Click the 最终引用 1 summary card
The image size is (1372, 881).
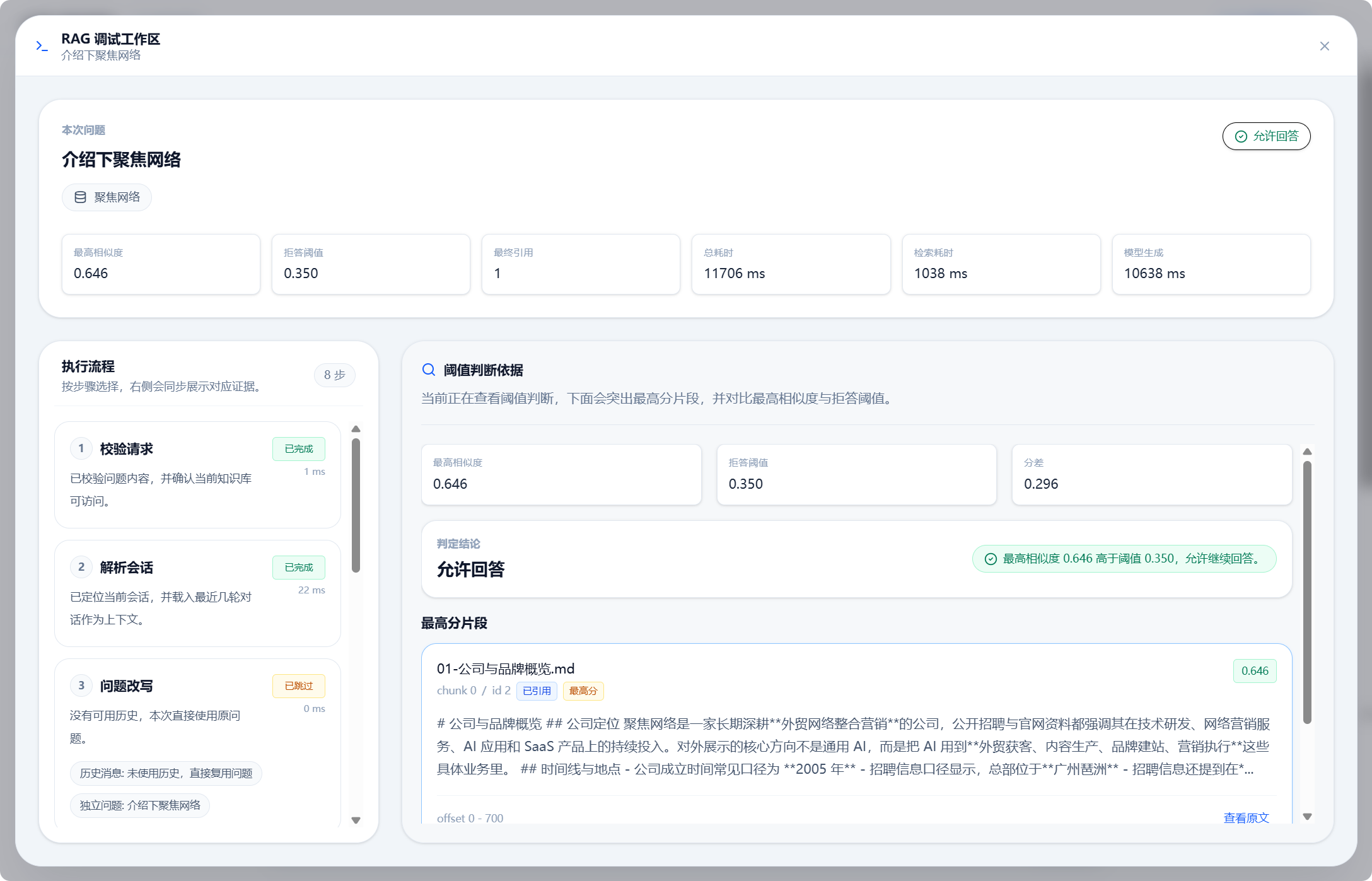(x=581, y=264)
